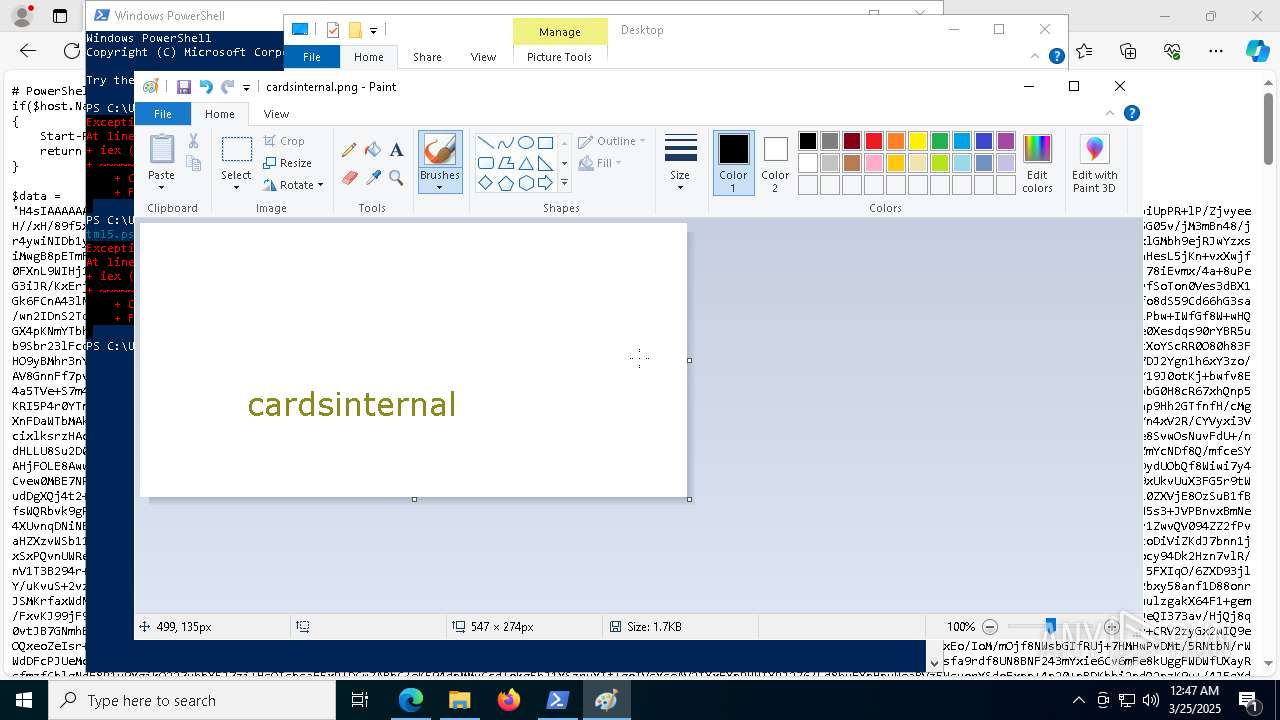Select the Pencil tool in Paint
This screenshot has height=720, width=1280.
coord(349,150)
